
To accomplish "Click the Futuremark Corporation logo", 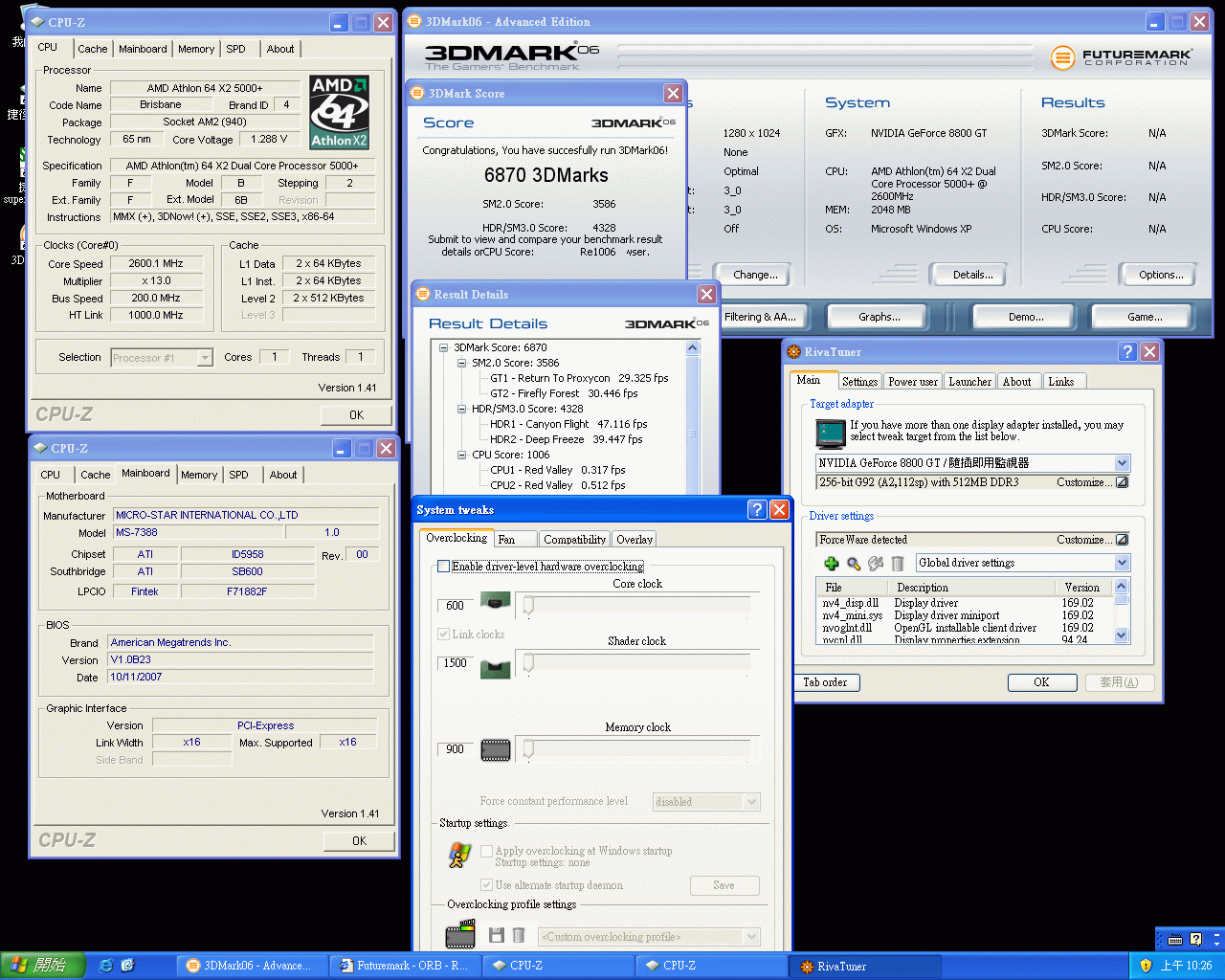I will [x=1121, y=57].
